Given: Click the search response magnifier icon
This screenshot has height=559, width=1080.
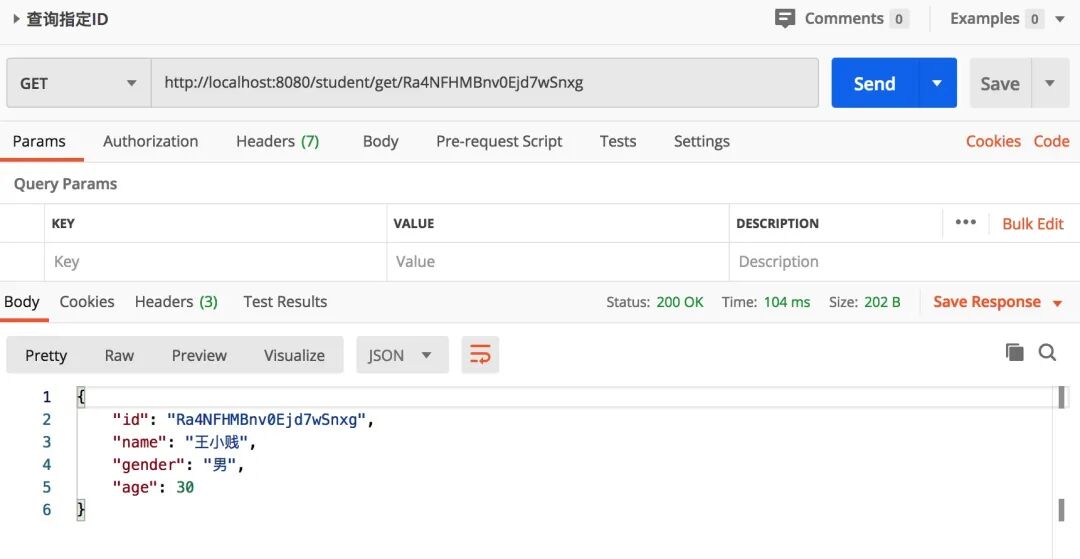Looking at the screenshot, I should tap(1047, 352).
